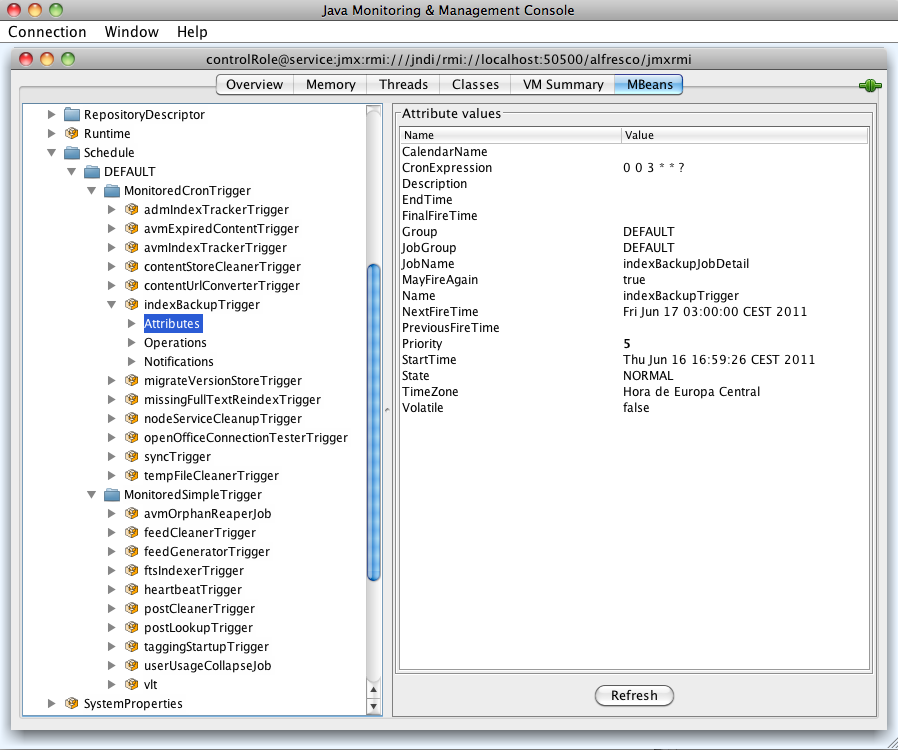Click the tree scrollbar down arrow
The width and height of the screenshot is (898, 750).
click(373, 706)
